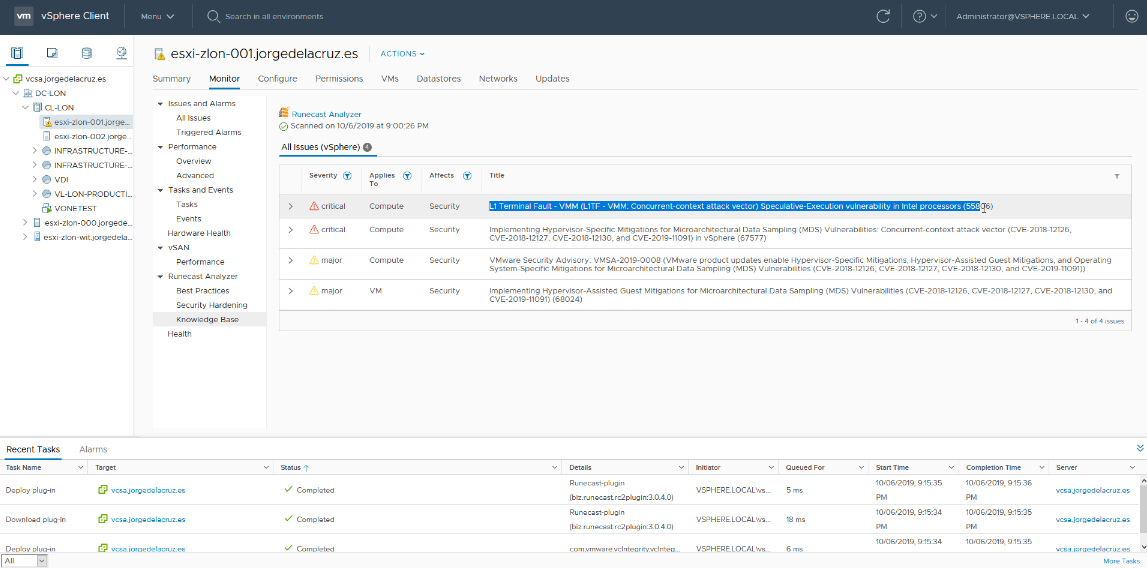Click Title column filter icon
Screen dimensions: 1147x568
coord(1116,176)
